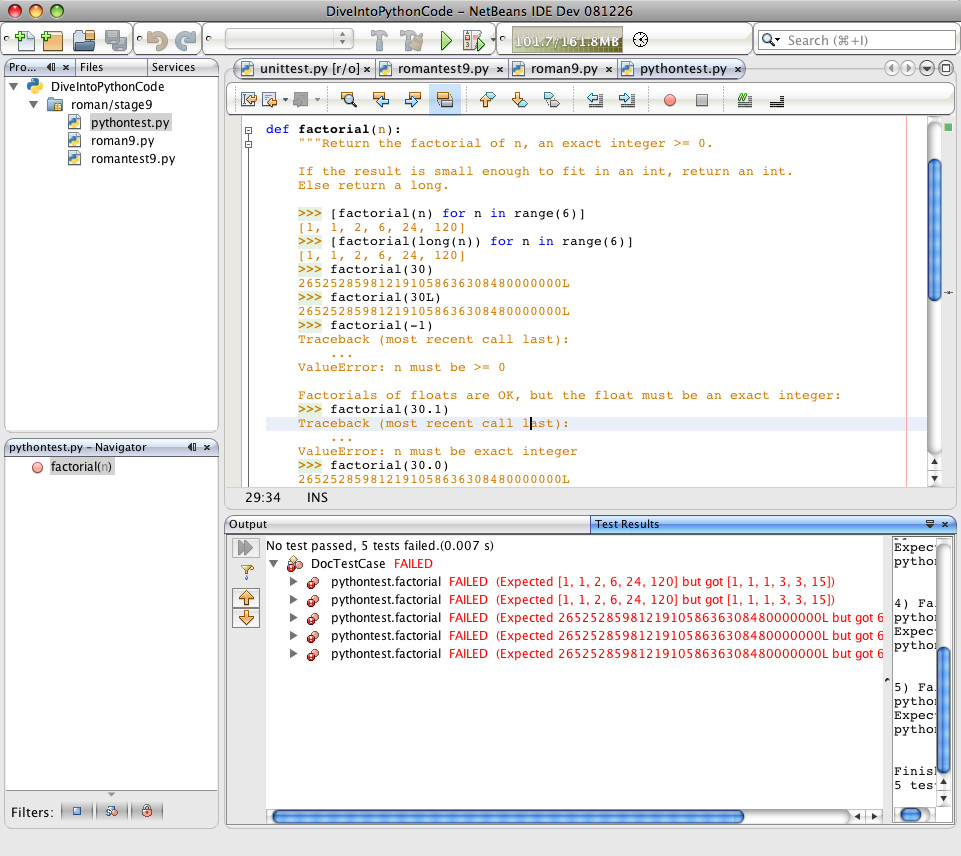Expand the last pythontest.factorial failed row
This screenshot has width=961, height=856.
pyautogui.click(x=294, y=654)
